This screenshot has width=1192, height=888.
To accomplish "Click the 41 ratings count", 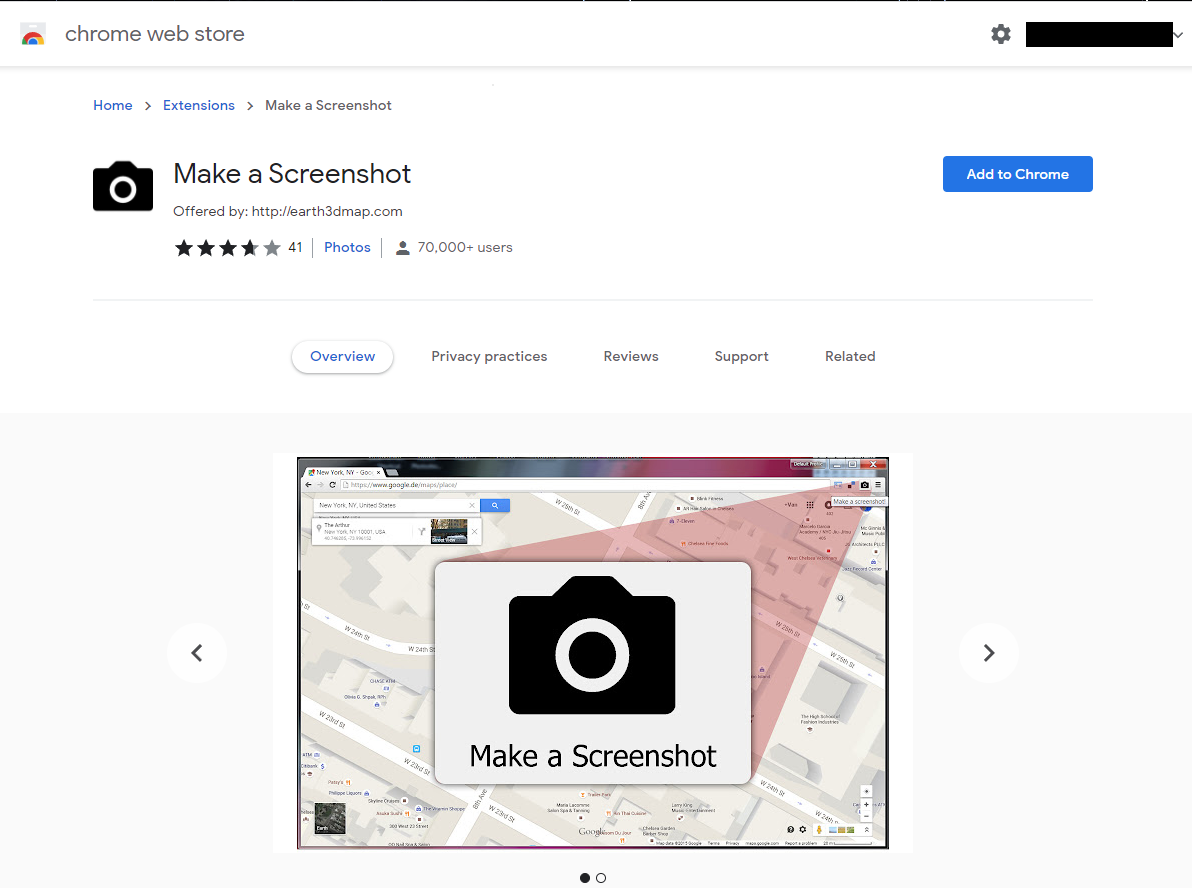I will (295, 248).
